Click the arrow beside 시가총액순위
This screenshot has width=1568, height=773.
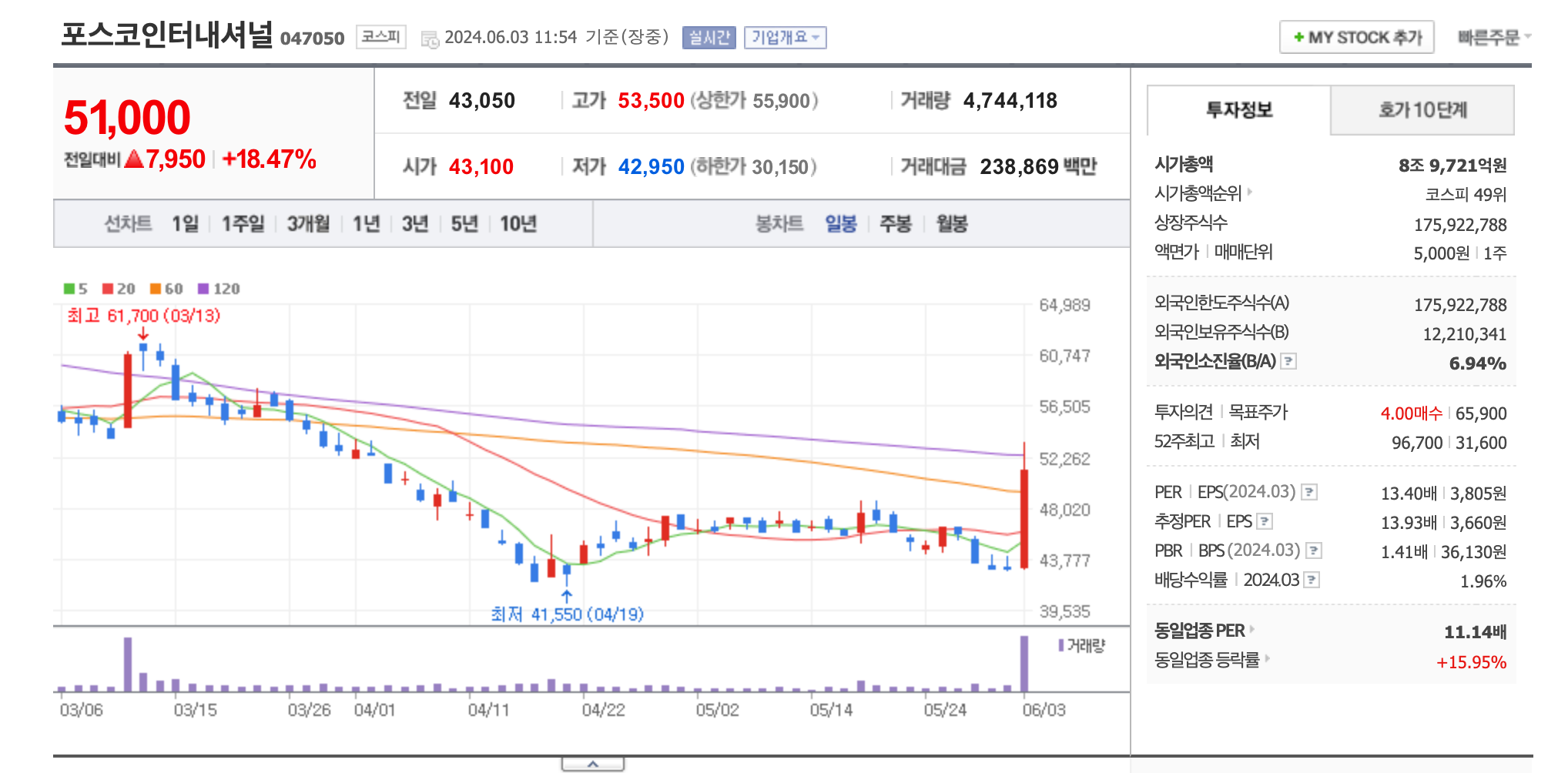pyautogui.click(x=1250, y=192)
